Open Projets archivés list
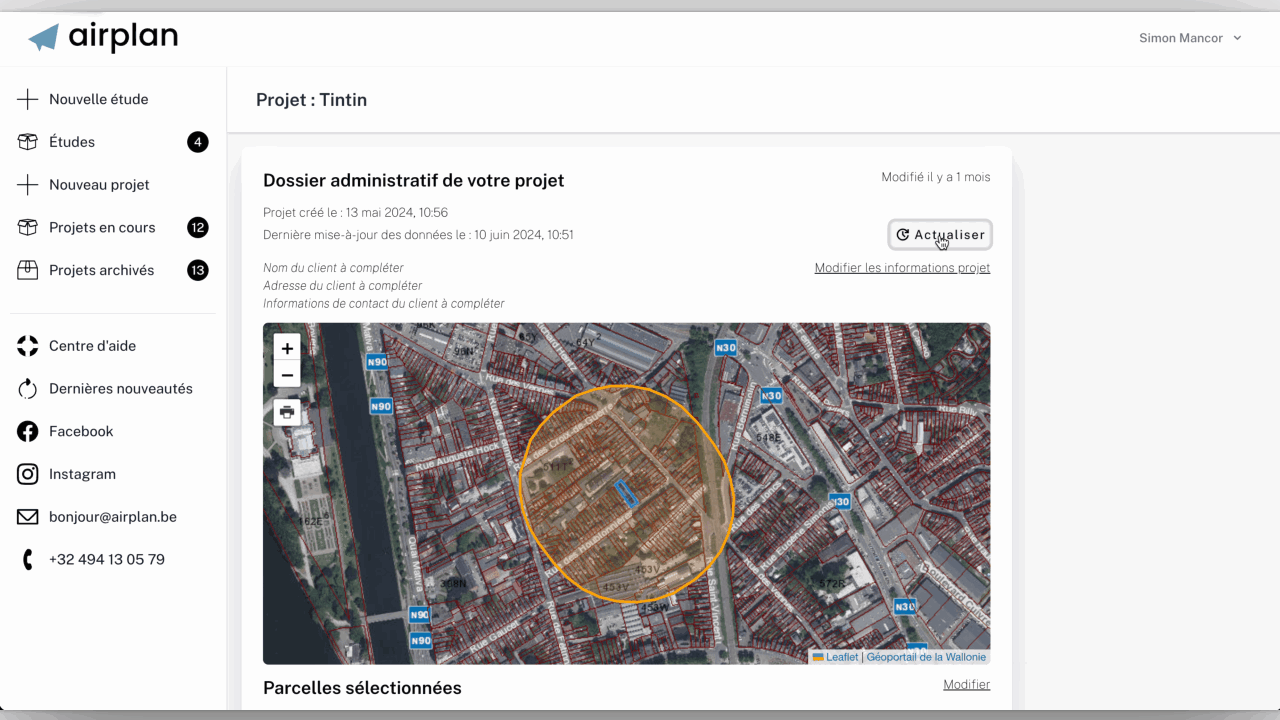The width and height of the screenshot is (1280, 720). click(102, 270)
